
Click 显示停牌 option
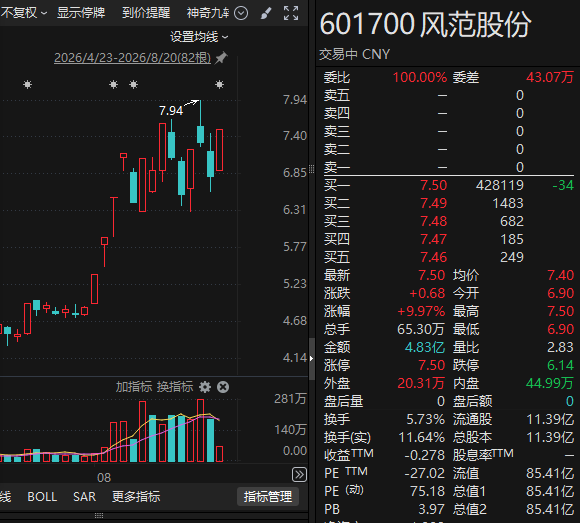(x=81, y=13)
